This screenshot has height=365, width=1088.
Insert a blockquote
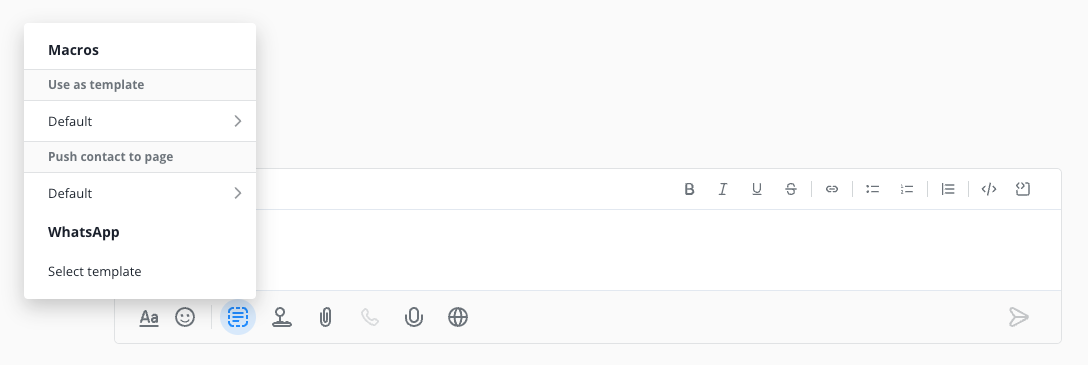point(948,189)
